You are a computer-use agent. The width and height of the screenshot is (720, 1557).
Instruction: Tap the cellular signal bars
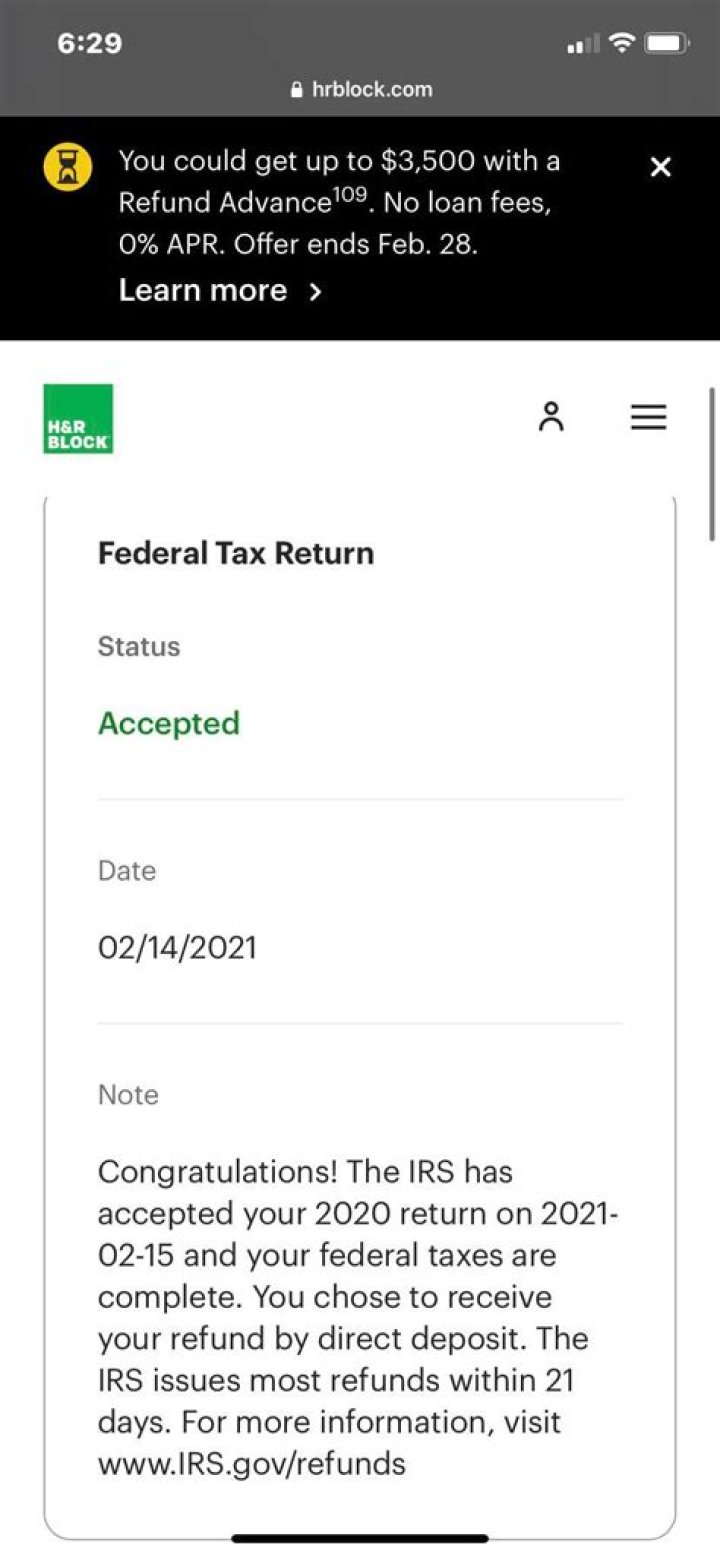(583, 44)
